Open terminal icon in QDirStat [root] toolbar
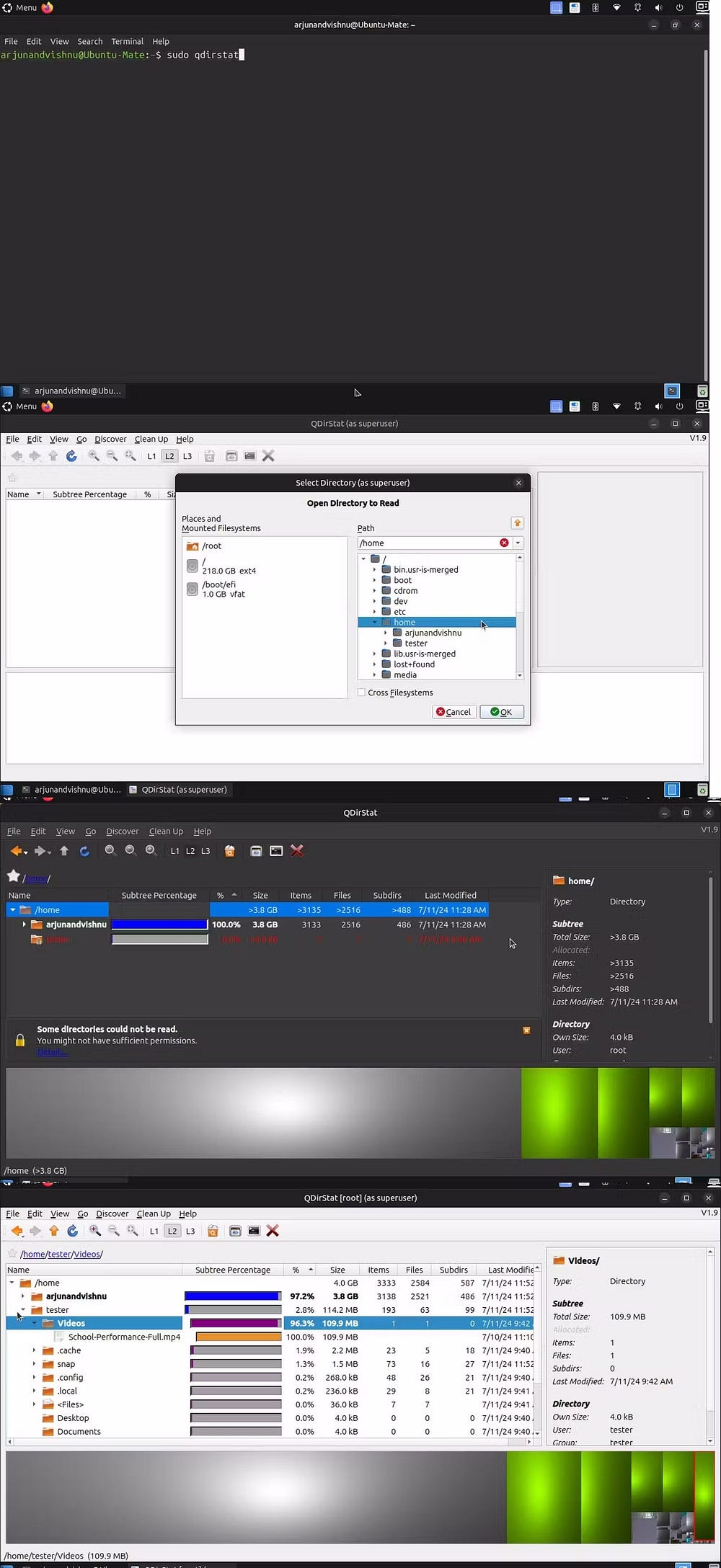The image size is (721, 1568). click(x=254, y=1231)
